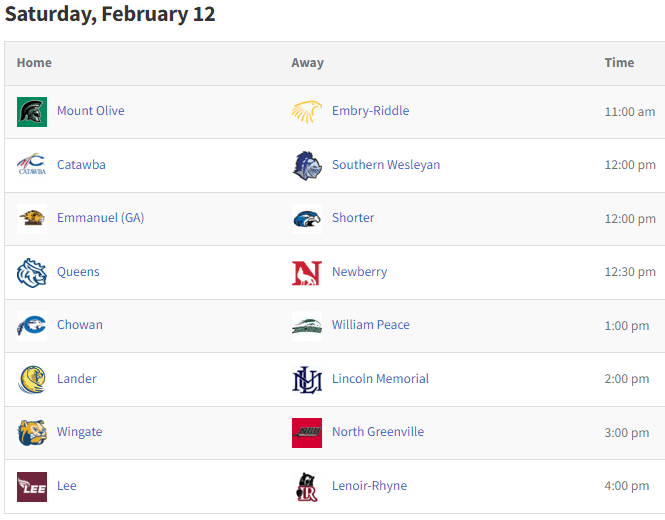665x520 pixels.
Task: Open the Lenoir-Rhyne team link
Action: [x=369, y=486]
